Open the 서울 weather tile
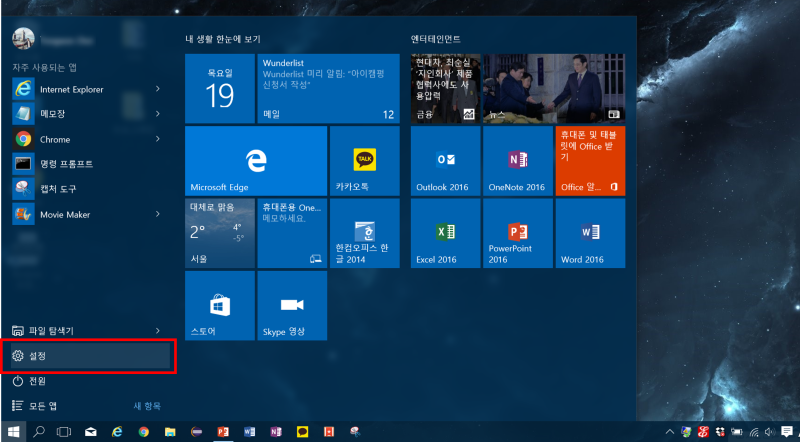The image size is (800, 442). (x=220, y=234)
